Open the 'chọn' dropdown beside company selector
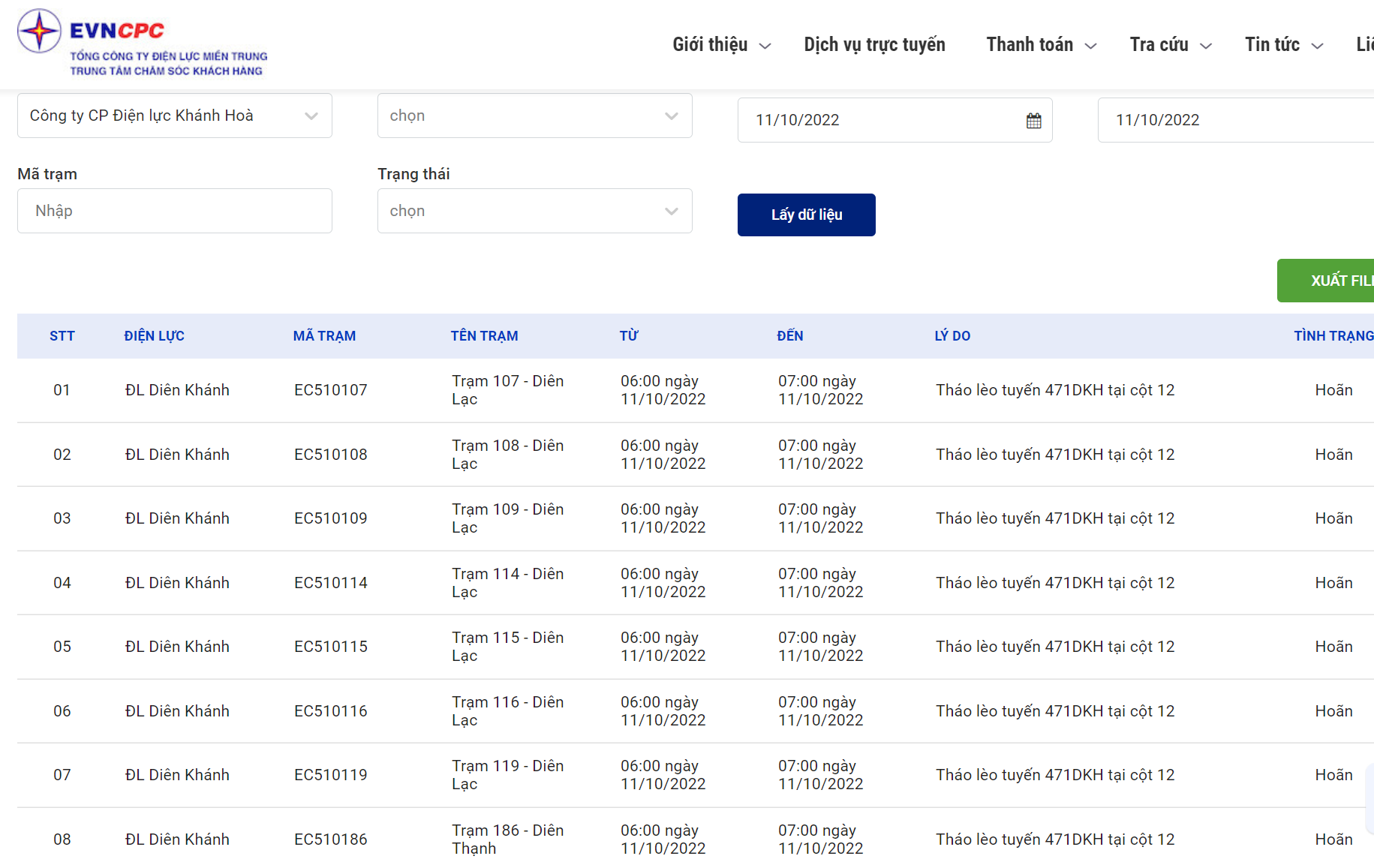 [534, 116]
